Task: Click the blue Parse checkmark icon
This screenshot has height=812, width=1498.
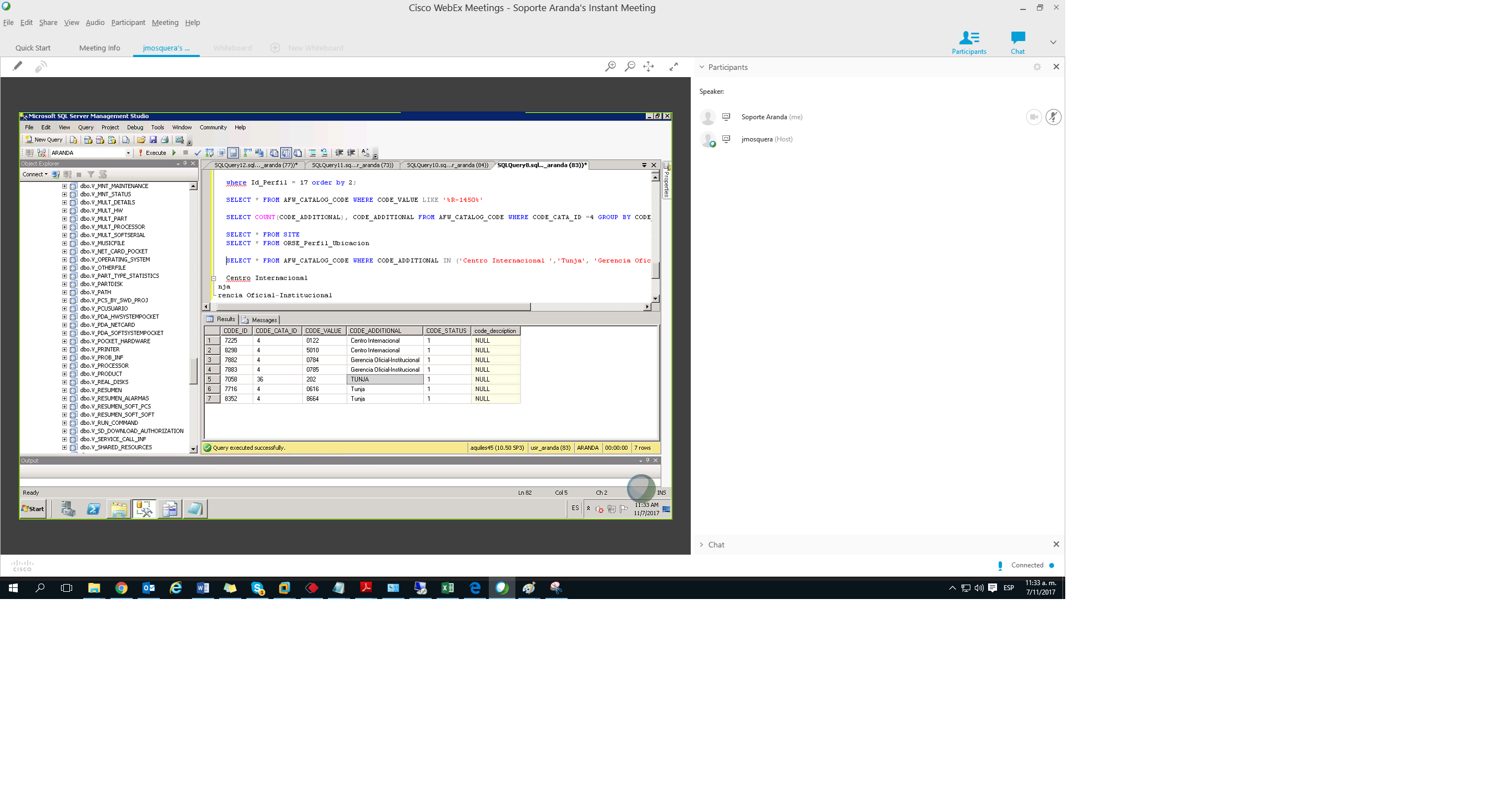Action: coord(198,153)
